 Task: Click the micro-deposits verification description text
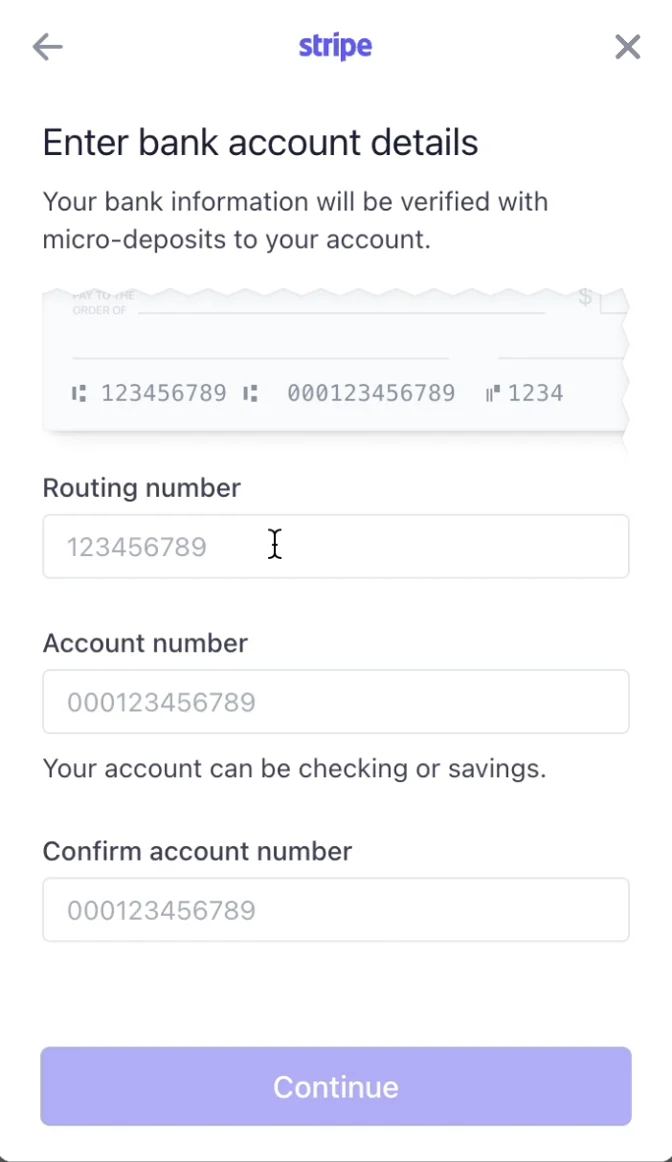click(295, 221)
